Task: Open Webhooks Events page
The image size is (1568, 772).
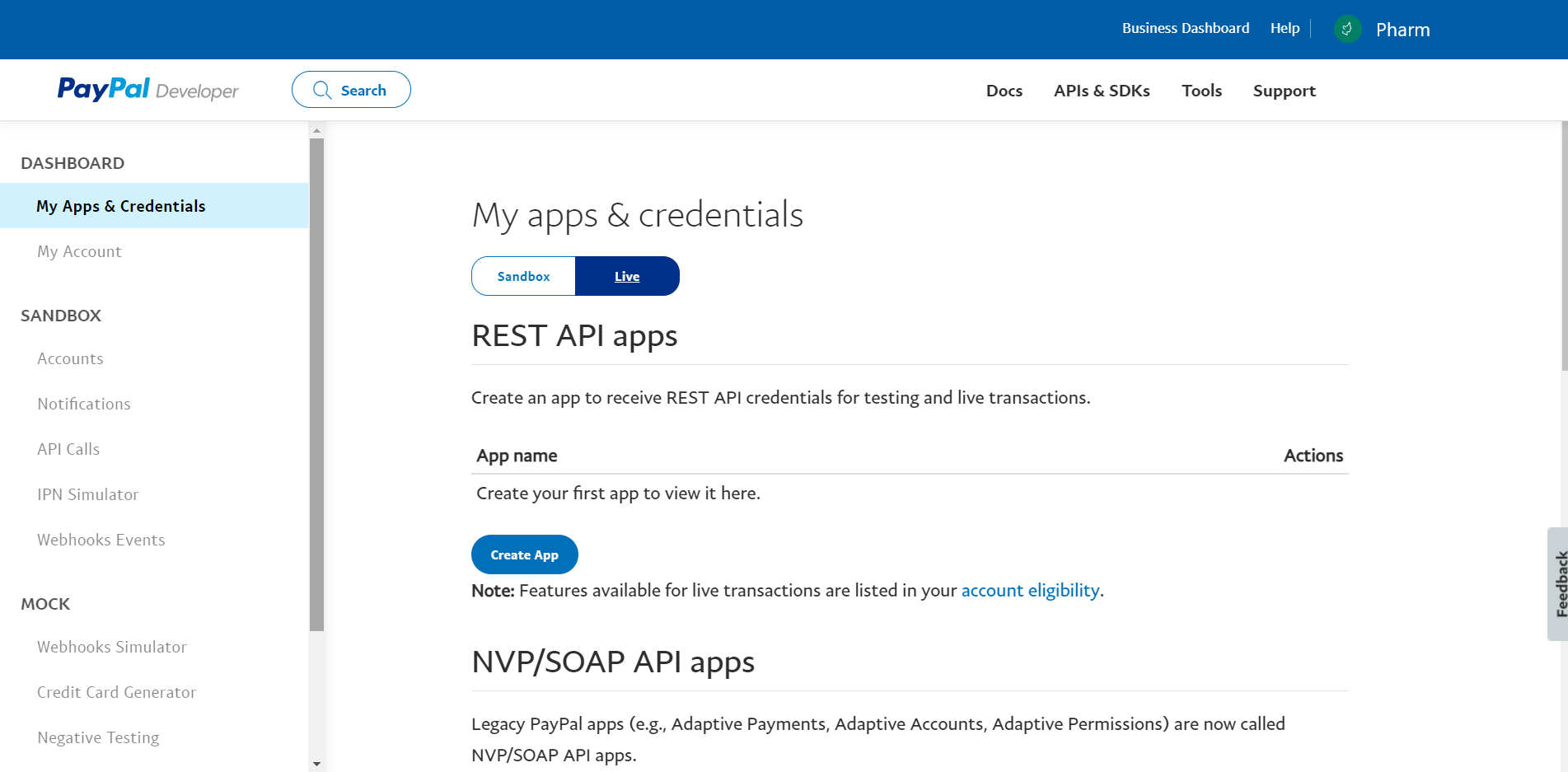Action: point(101,540)
